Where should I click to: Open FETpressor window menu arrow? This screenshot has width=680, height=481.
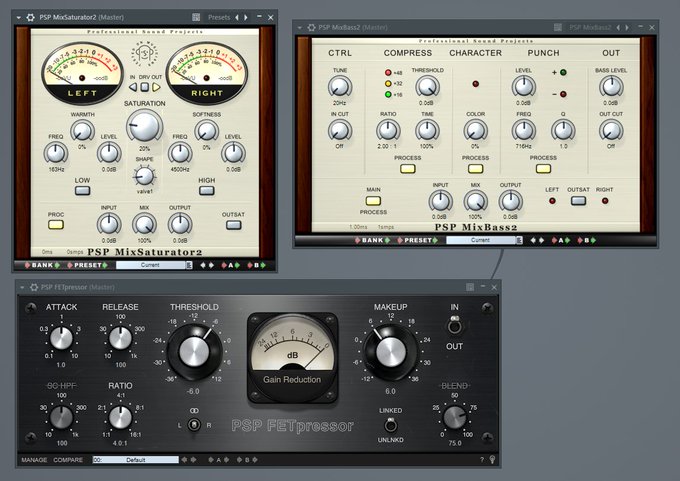pos(22,288)
